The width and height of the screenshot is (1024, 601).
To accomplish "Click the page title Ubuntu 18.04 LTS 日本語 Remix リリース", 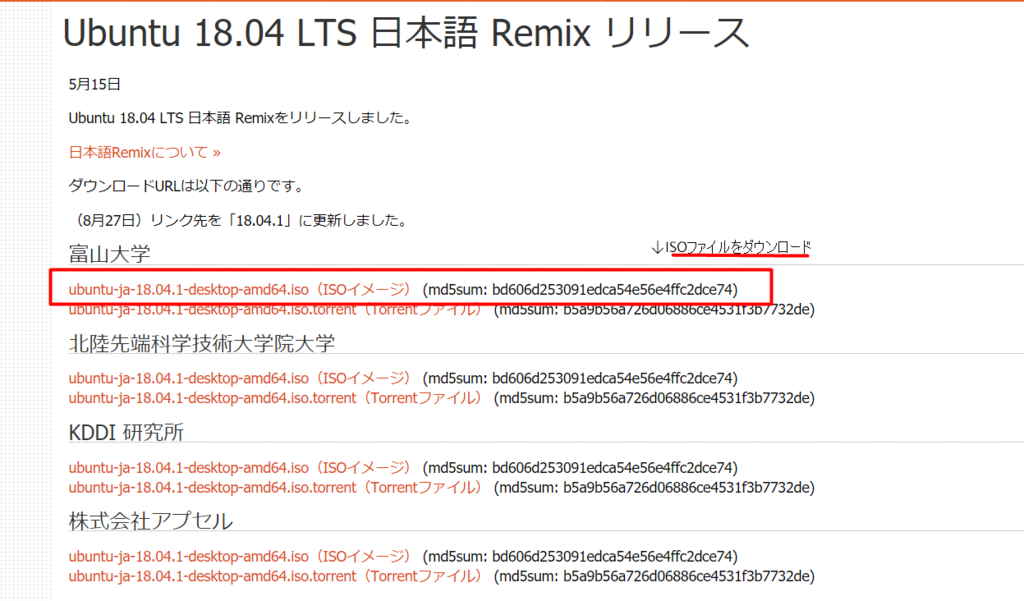I will pyautogui.click(x=406, y=33).
